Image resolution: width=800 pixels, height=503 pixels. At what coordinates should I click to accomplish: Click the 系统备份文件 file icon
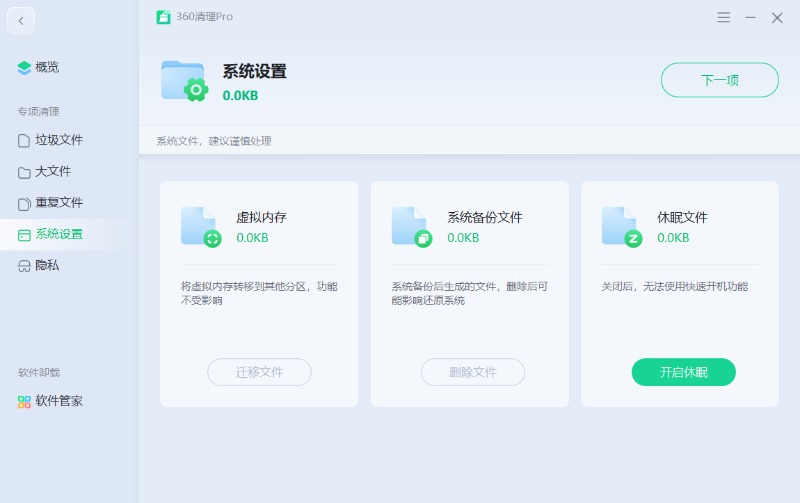412,227
